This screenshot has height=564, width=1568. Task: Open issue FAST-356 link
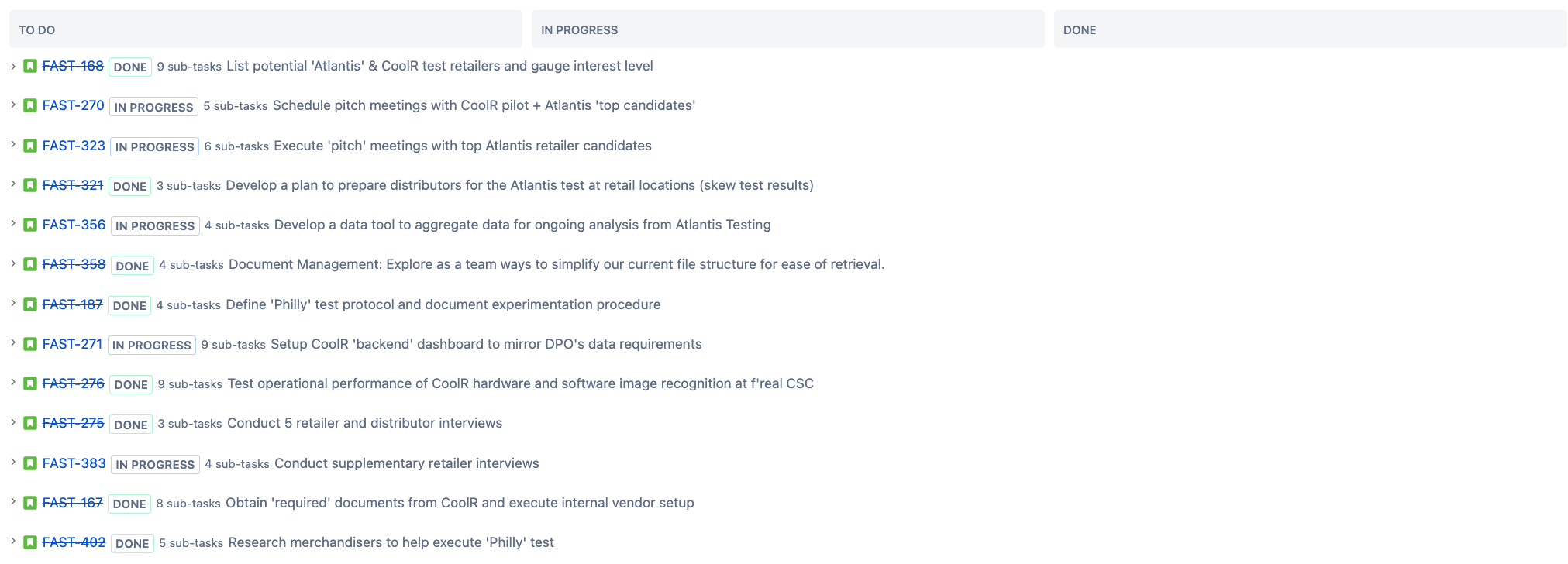pos(74,225)
